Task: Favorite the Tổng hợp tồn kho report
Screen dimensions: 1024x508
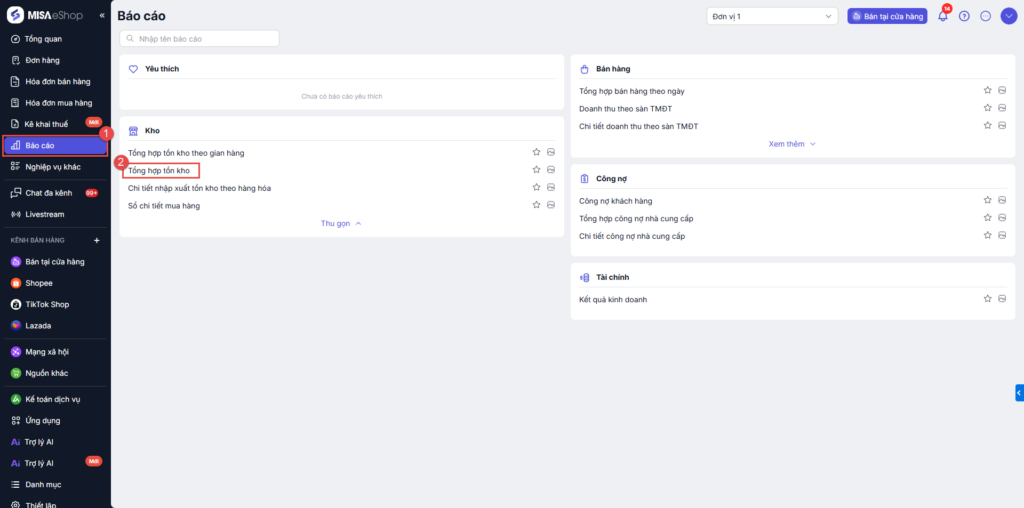Action: coord(536,170)
